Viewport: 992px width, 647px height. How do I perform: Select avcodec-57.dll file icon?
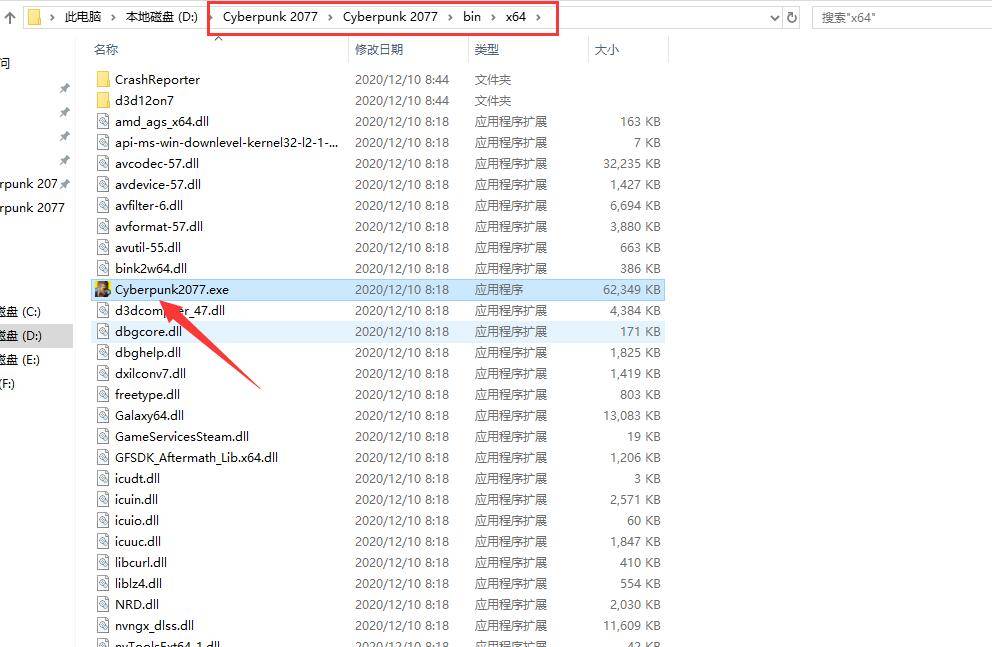point(103,163)
